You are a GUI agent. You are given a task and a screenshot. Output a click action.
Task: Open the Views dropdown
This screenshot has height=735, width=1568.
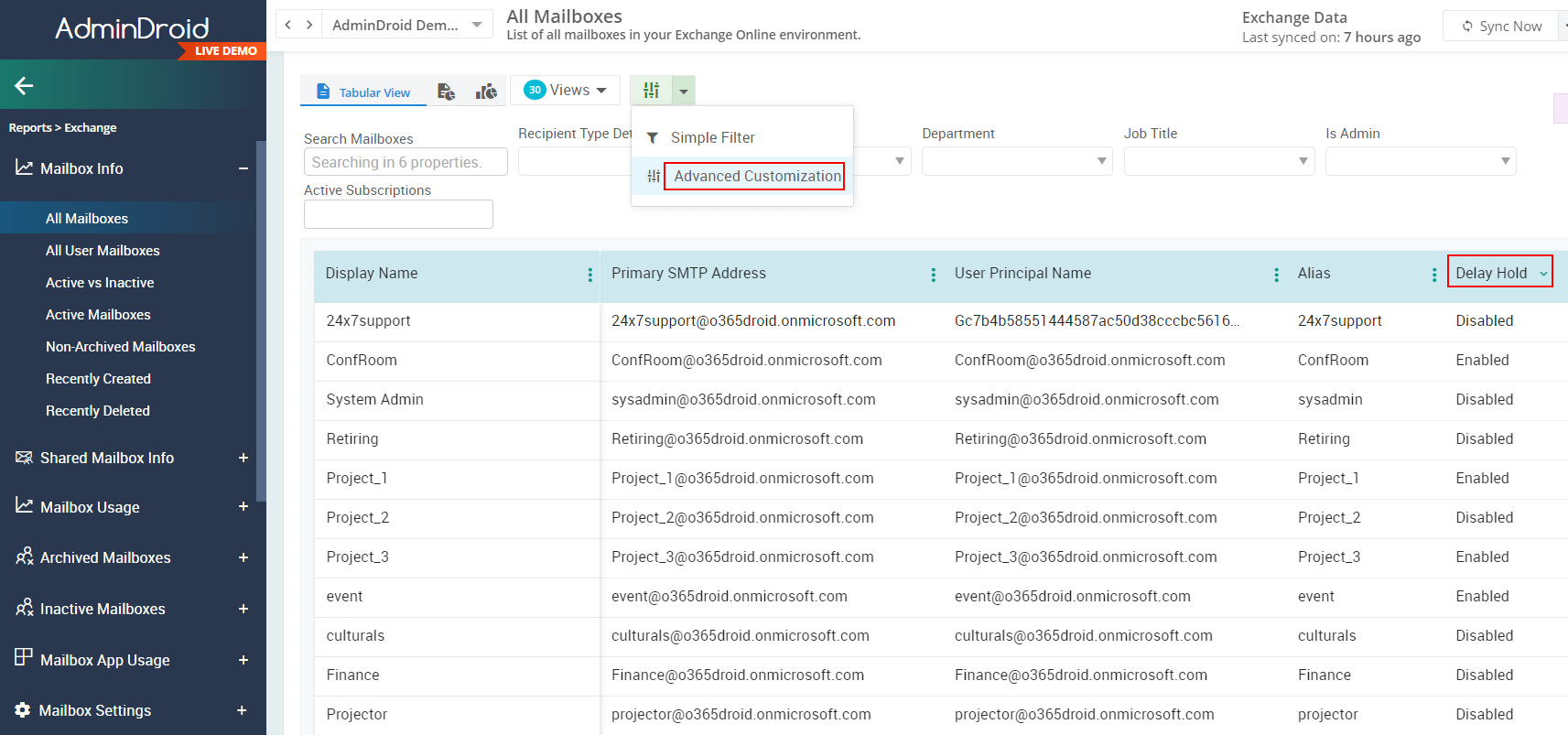coord(565,91)
